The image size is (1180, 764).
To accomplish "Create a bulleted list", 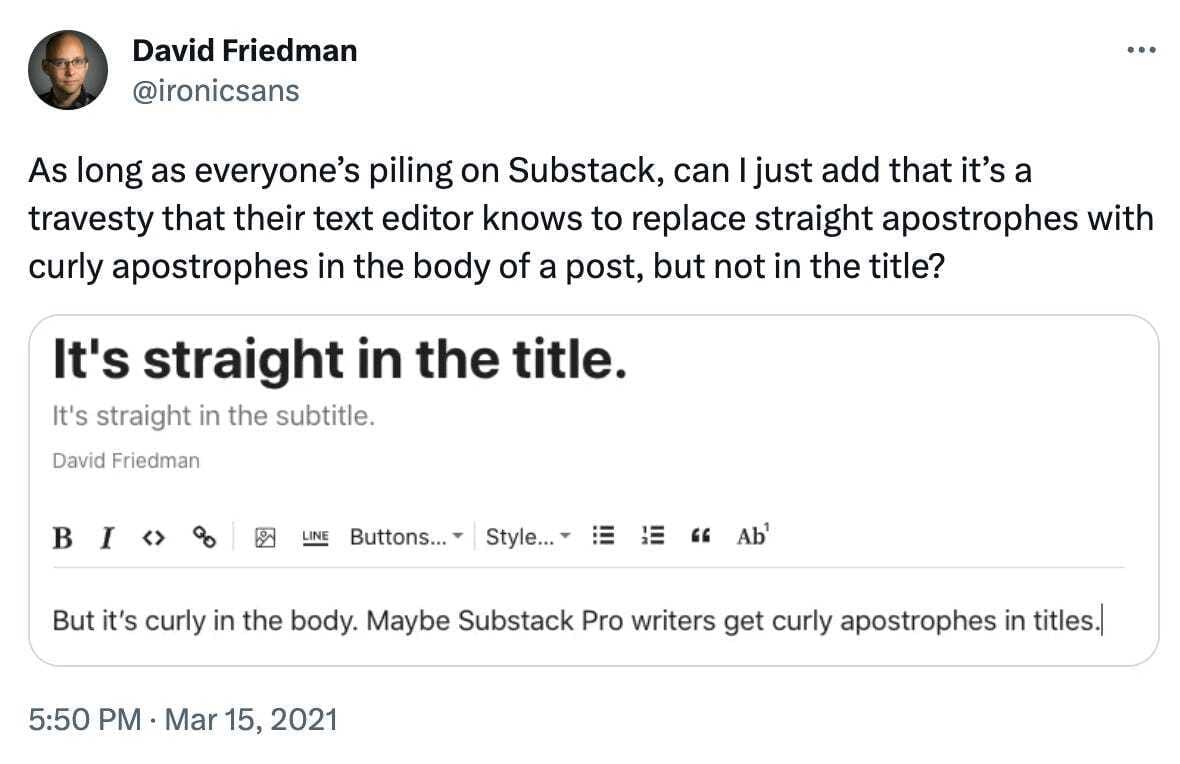I will (604, 536).
